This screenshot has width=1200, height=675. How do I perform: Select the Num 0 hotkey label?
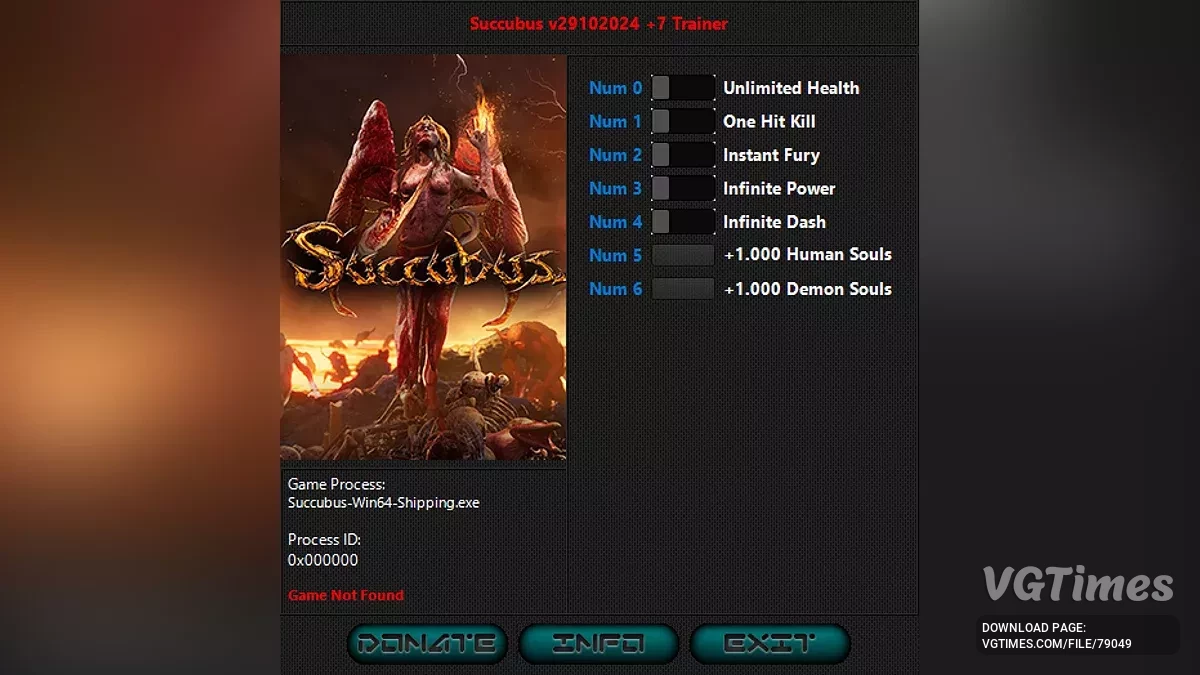pos(615,88)
